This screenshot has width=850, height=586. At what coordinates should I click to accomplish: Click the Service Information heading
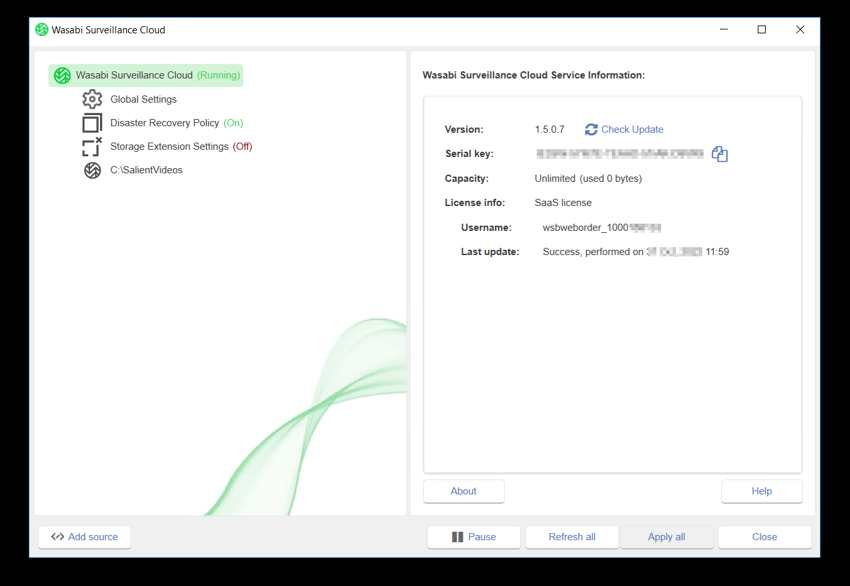click(x=533, y=75)
